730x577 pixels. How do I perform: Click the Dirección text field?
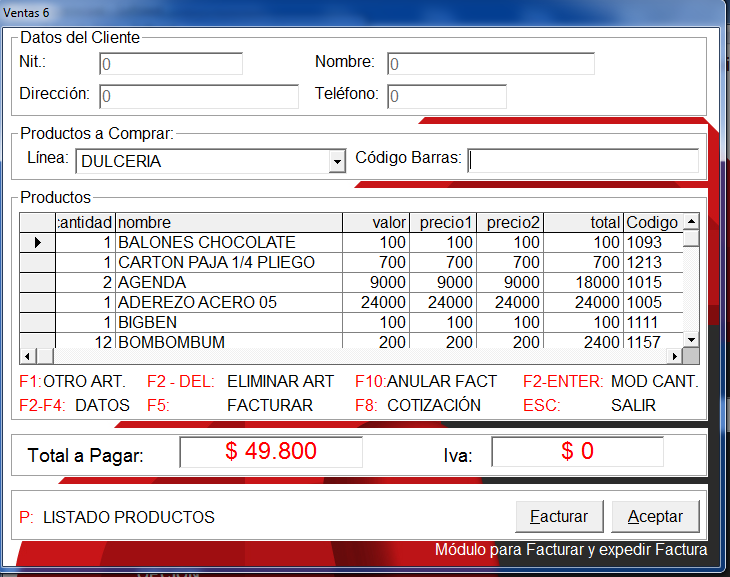[198, 96]
